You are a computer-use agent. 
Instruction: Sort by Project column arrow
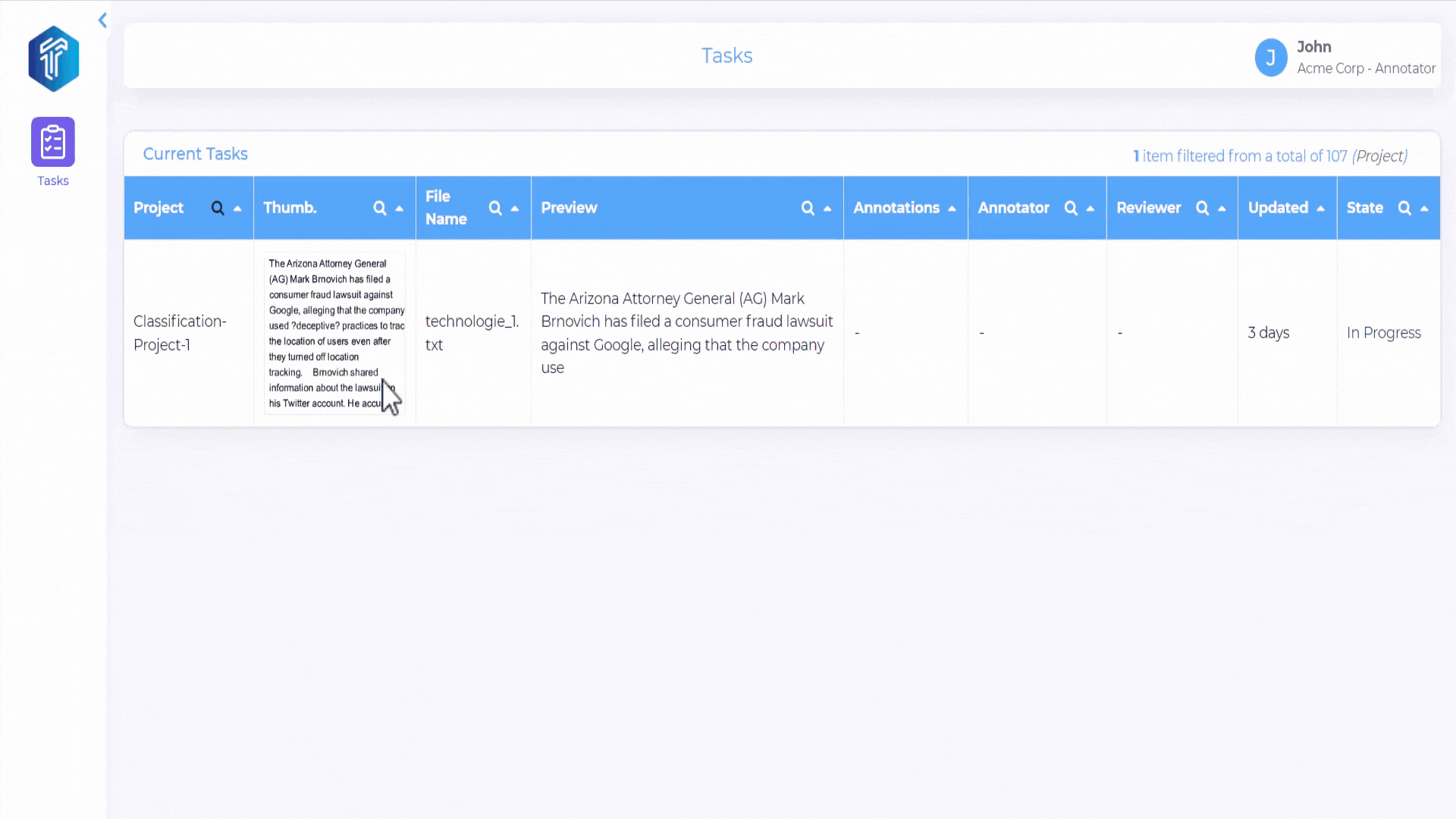coord(237,209)
